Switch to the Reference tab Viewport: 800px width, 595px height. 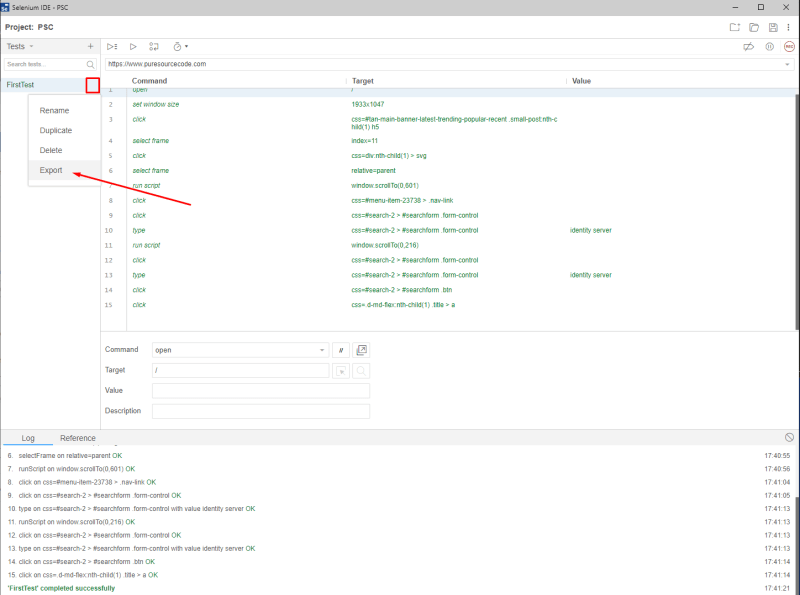78,438
